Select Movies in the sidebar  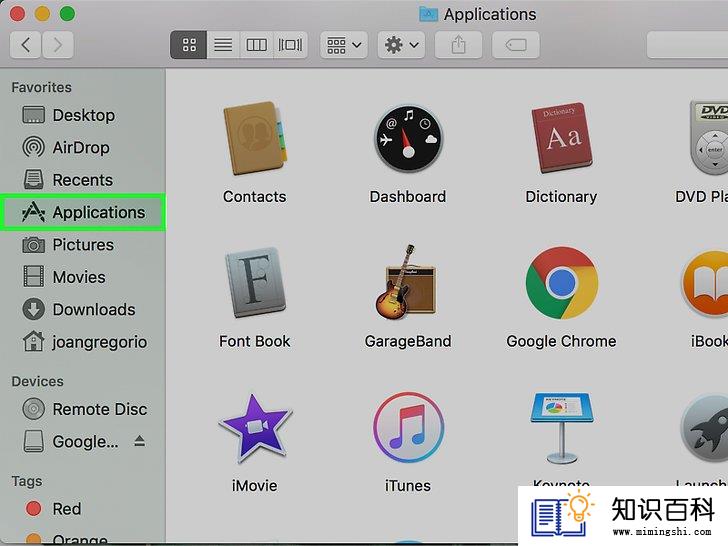[83, 277]
